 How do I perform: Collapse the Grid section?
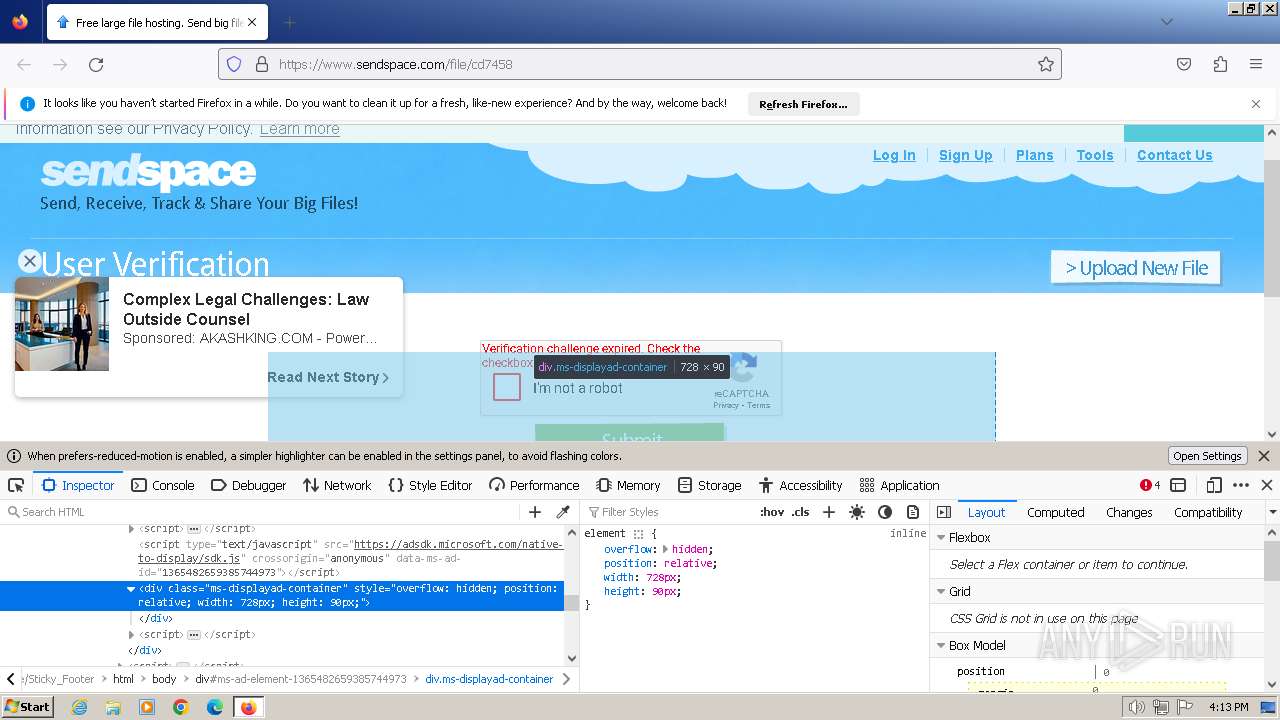[x=941, y=592]
